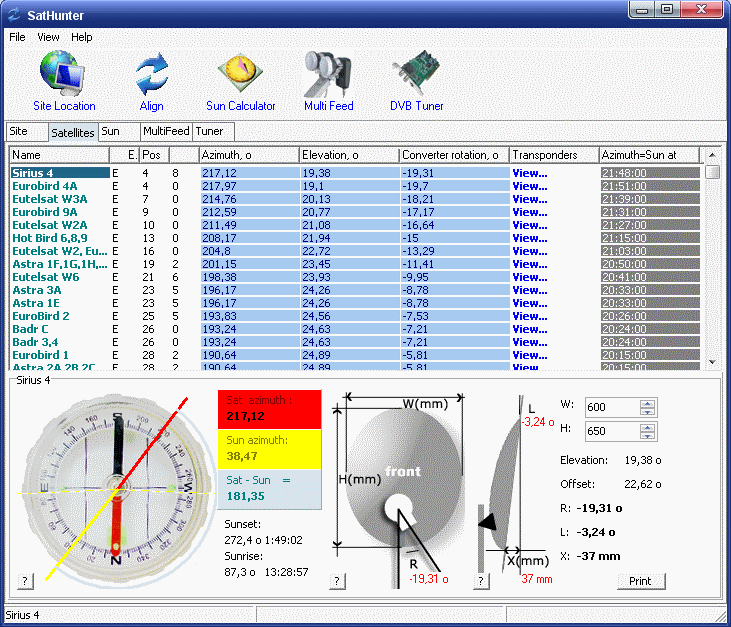Click the yellow Sun azimuth 38,47 box
The height and width of the screenshot is (627, 731).
click(x=269, y=449)
